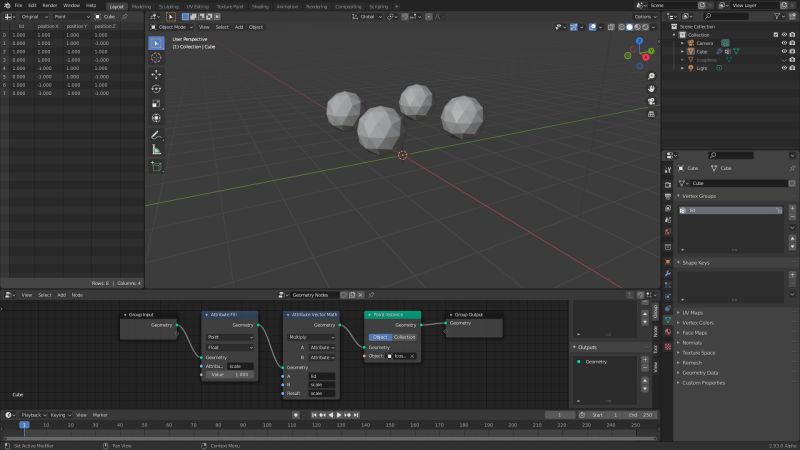Open Object Data properties green triangle tab
This screenshot has width=800, height=450.
[x=668, y=320]
